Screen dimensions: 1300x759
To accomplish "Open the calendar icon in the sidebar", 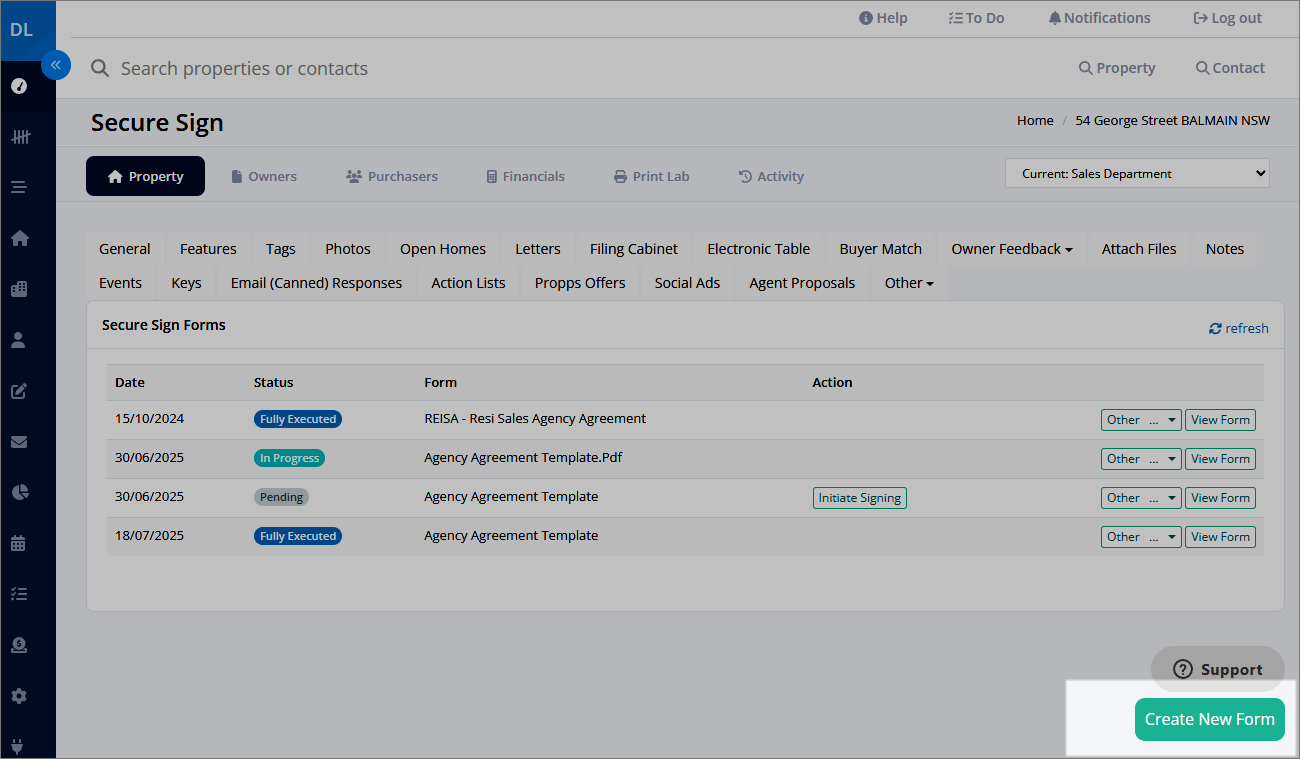I will (19, 544).
